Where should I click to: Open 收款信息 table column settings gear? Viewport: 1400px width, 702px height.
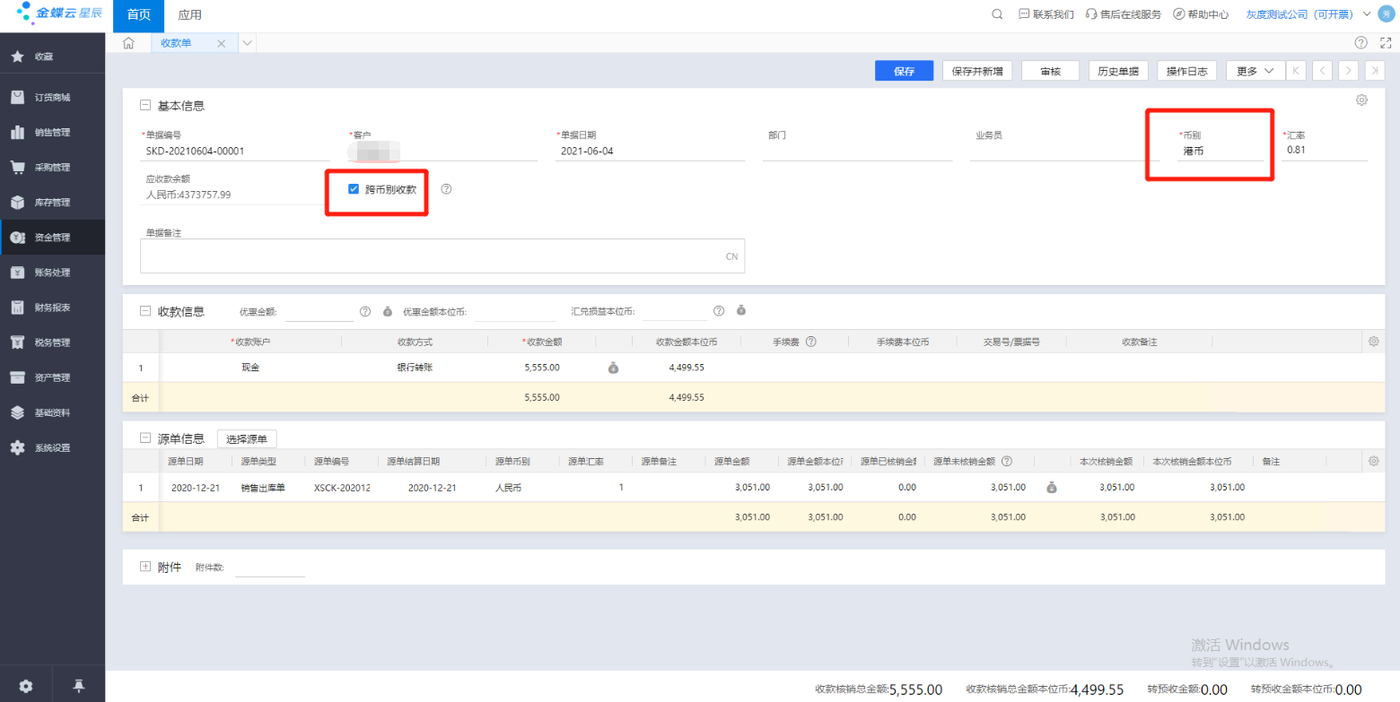1374,342
